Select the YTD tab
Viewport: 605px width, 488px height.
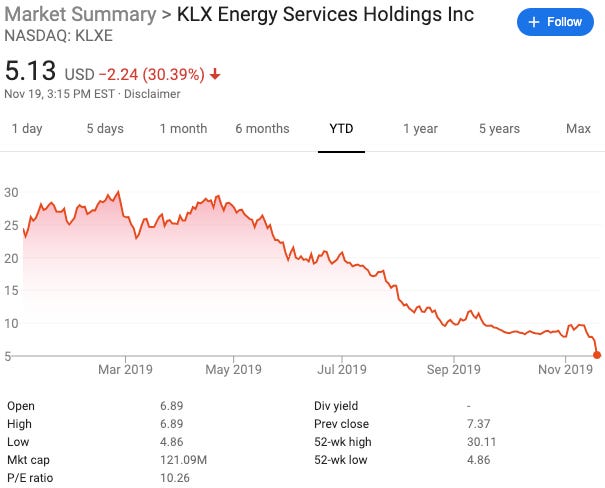[x=341, y=128]
